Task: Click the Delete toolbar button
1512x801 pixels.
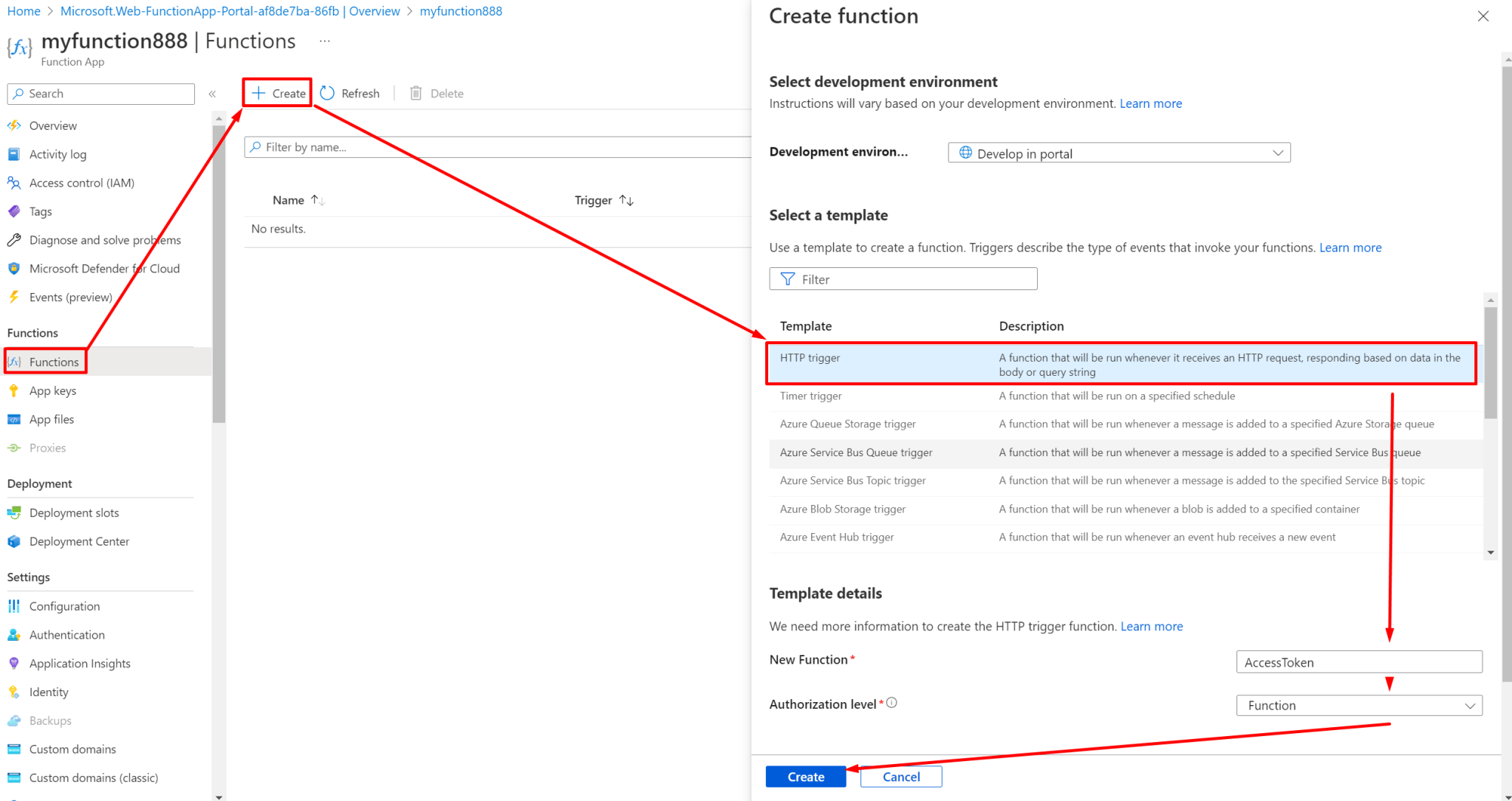Action: (x=437, y=93)
